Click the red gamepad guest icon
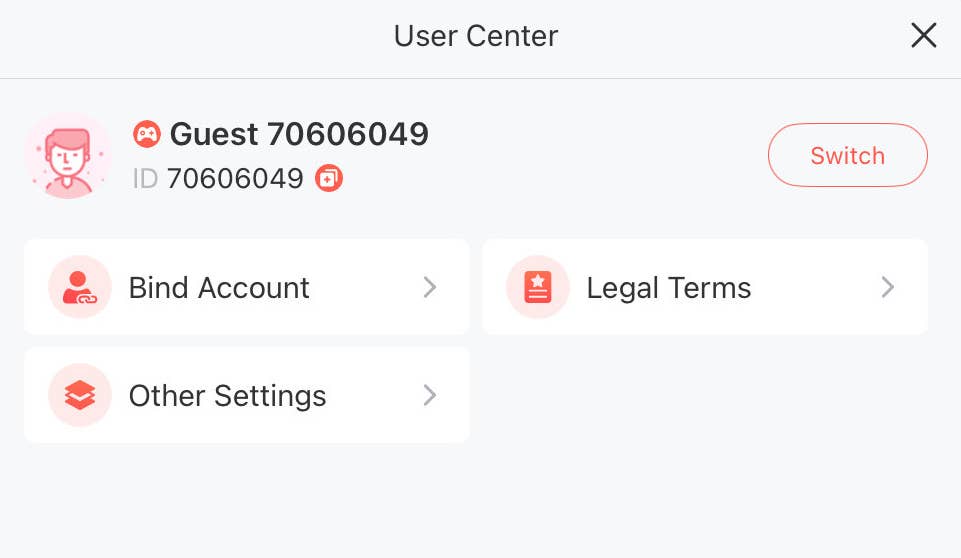 point(147,133)
